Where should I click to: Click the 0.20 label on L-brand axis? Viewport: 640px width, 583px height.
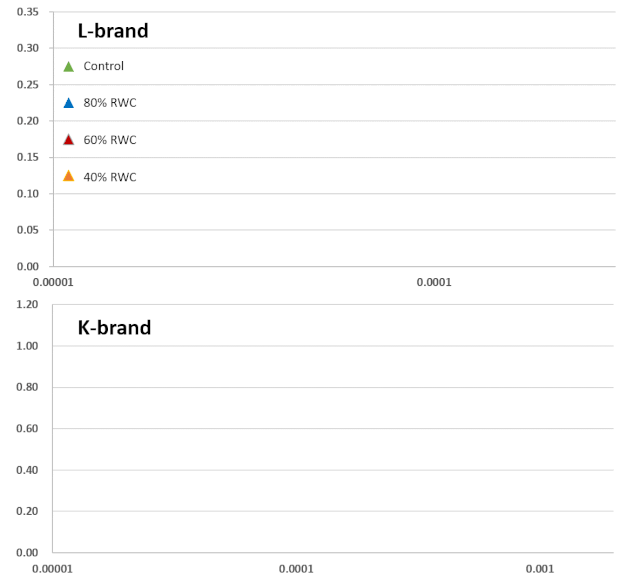coord(28,121)
